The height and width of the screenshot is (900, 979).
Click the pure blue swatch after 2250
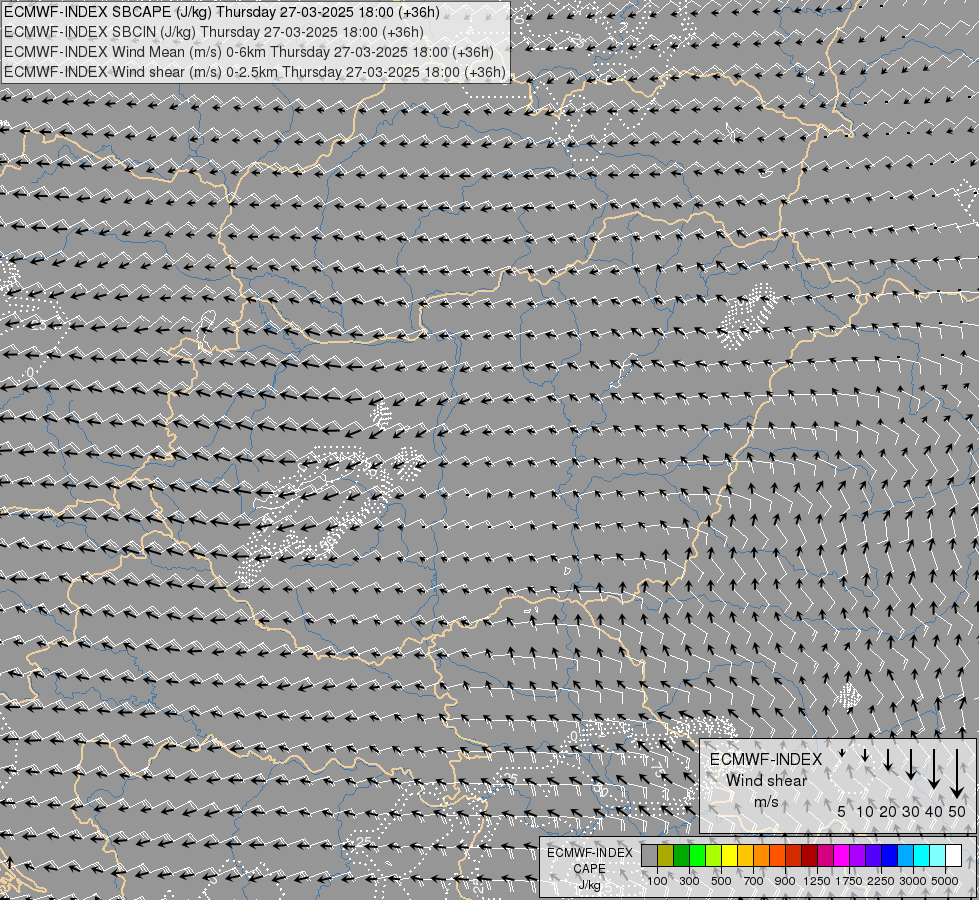pos(890,856)
